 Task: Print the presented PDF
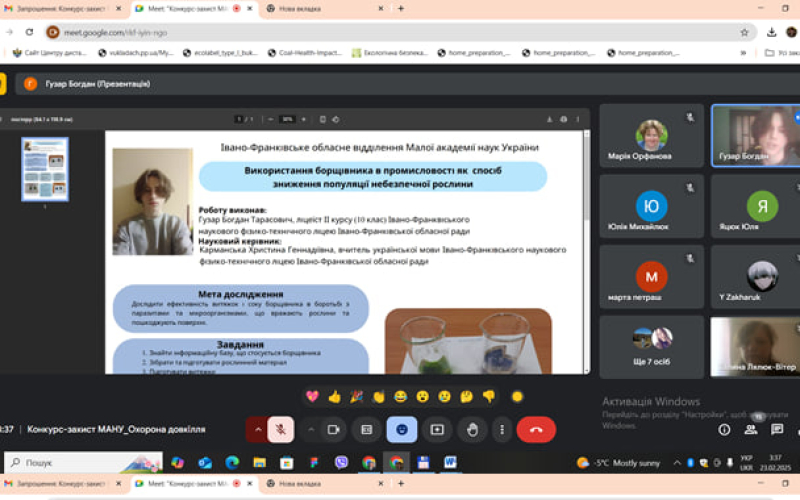[564, 119]
